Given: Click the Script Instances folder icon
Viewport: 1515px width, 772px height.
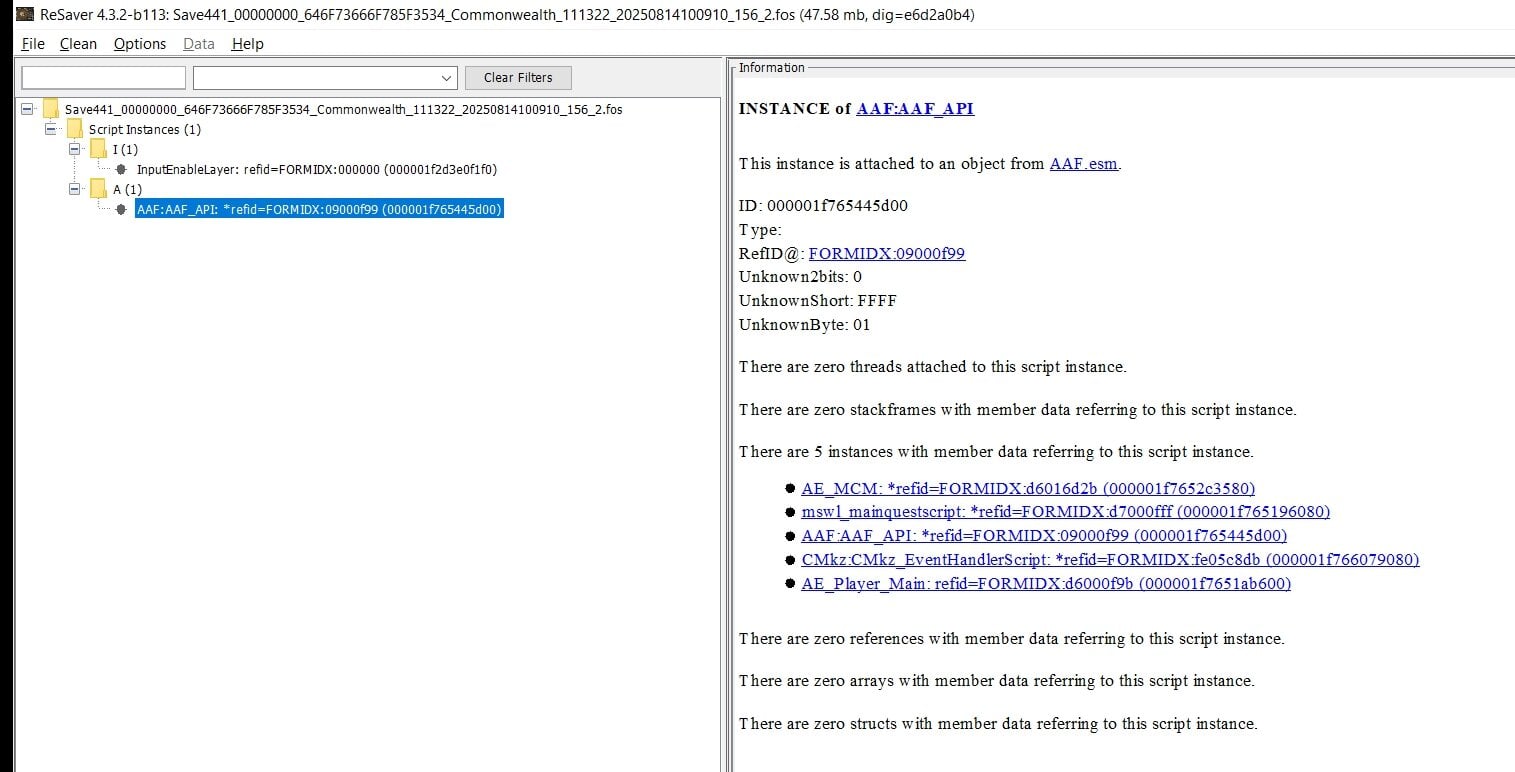Looking at the screenshot, I should tap(75, 129).
